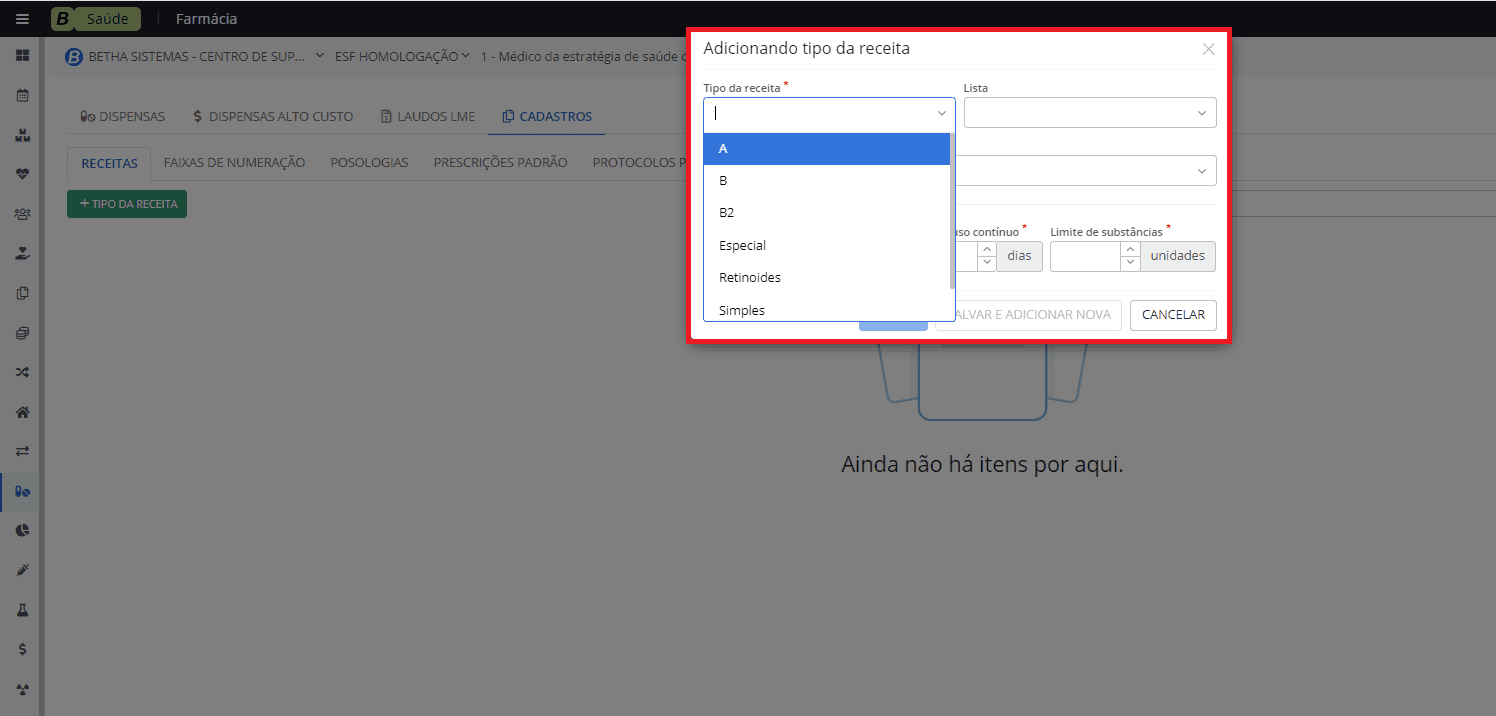Switch to the Dispensas tab
The height and width of the screenshot is (716, 1496).
coord(122,117)
